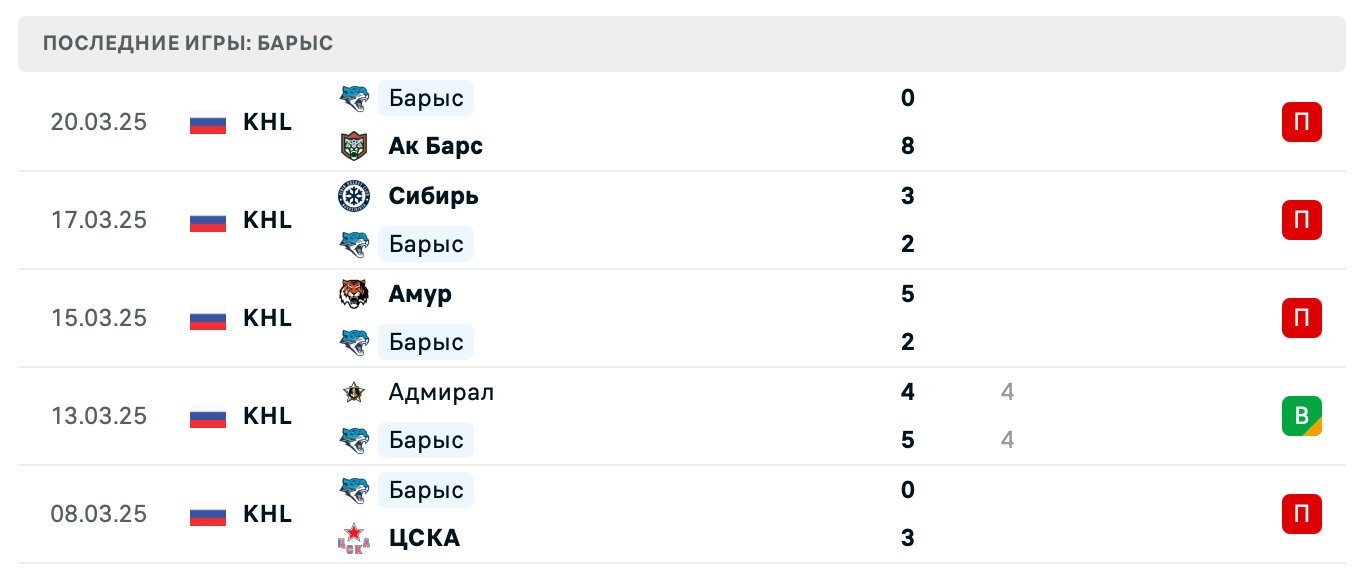Open the KHL league page from the first row

click(x=267, y=122)
